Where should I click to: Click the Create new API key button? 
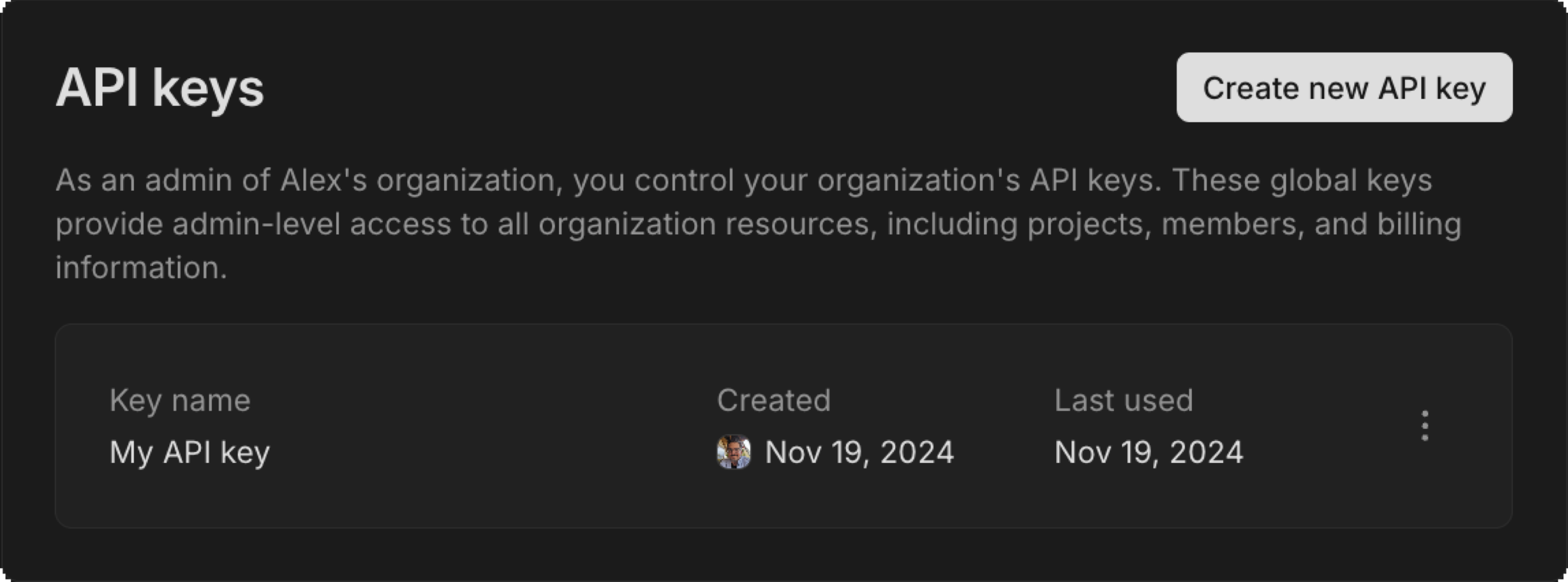1344,88
